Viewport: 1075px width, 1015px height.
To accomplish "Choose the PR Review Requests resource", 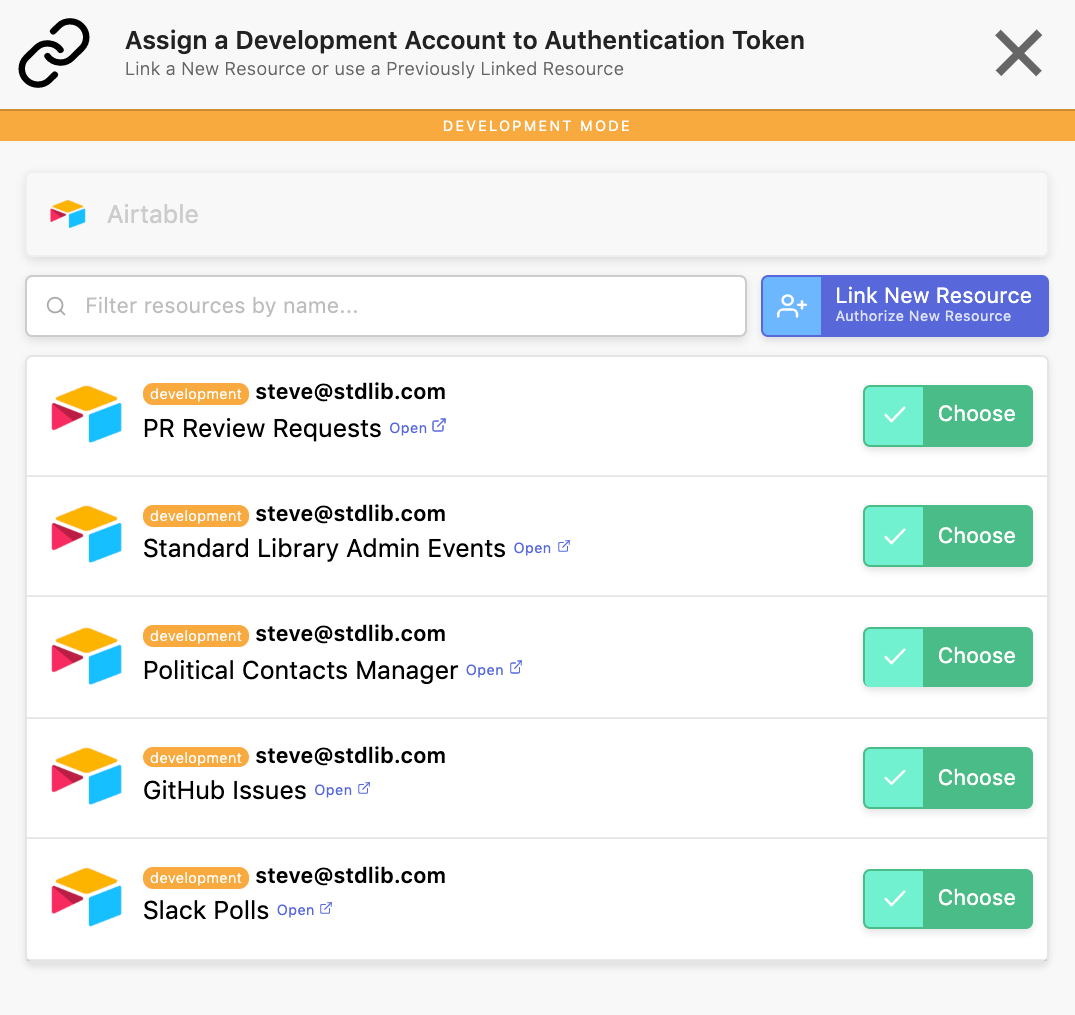I will click(x=947, y=416).
